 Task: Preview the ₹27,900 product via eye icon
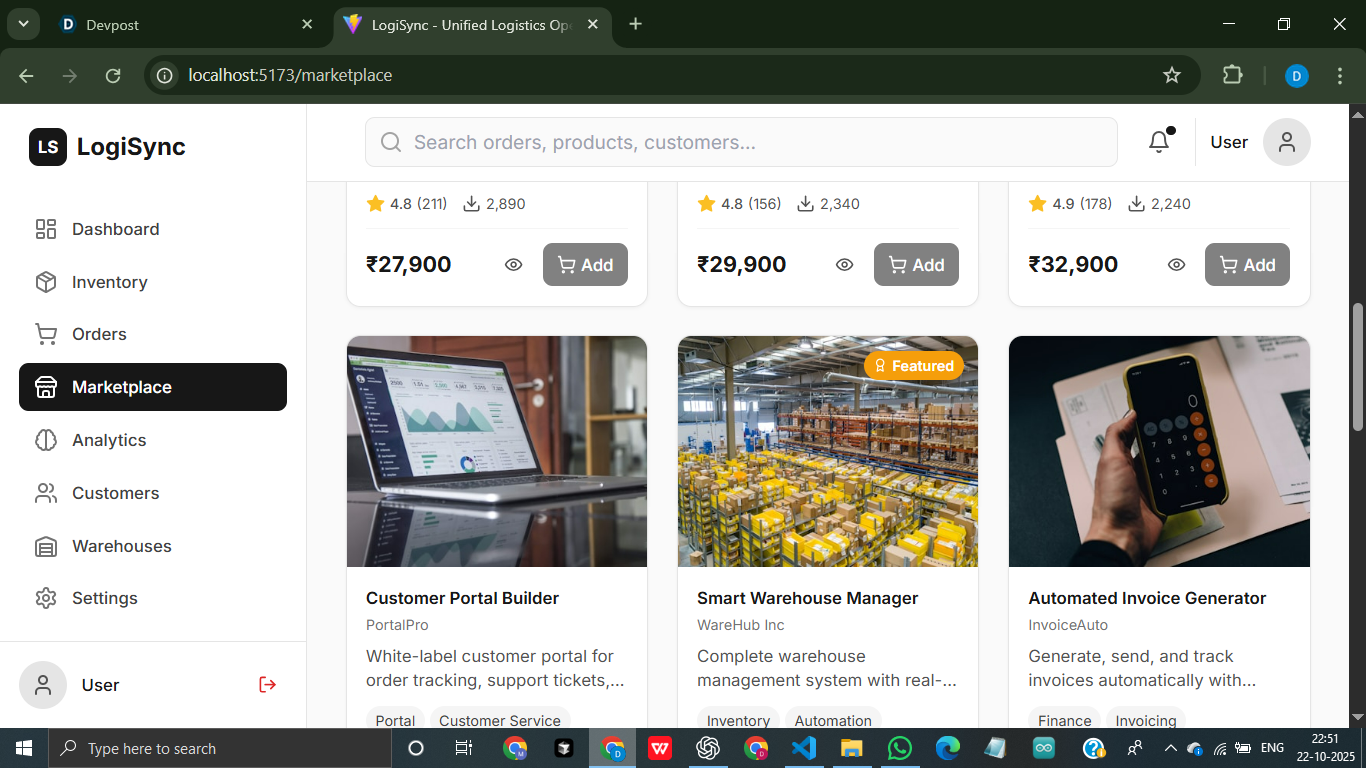pos(514,265)
